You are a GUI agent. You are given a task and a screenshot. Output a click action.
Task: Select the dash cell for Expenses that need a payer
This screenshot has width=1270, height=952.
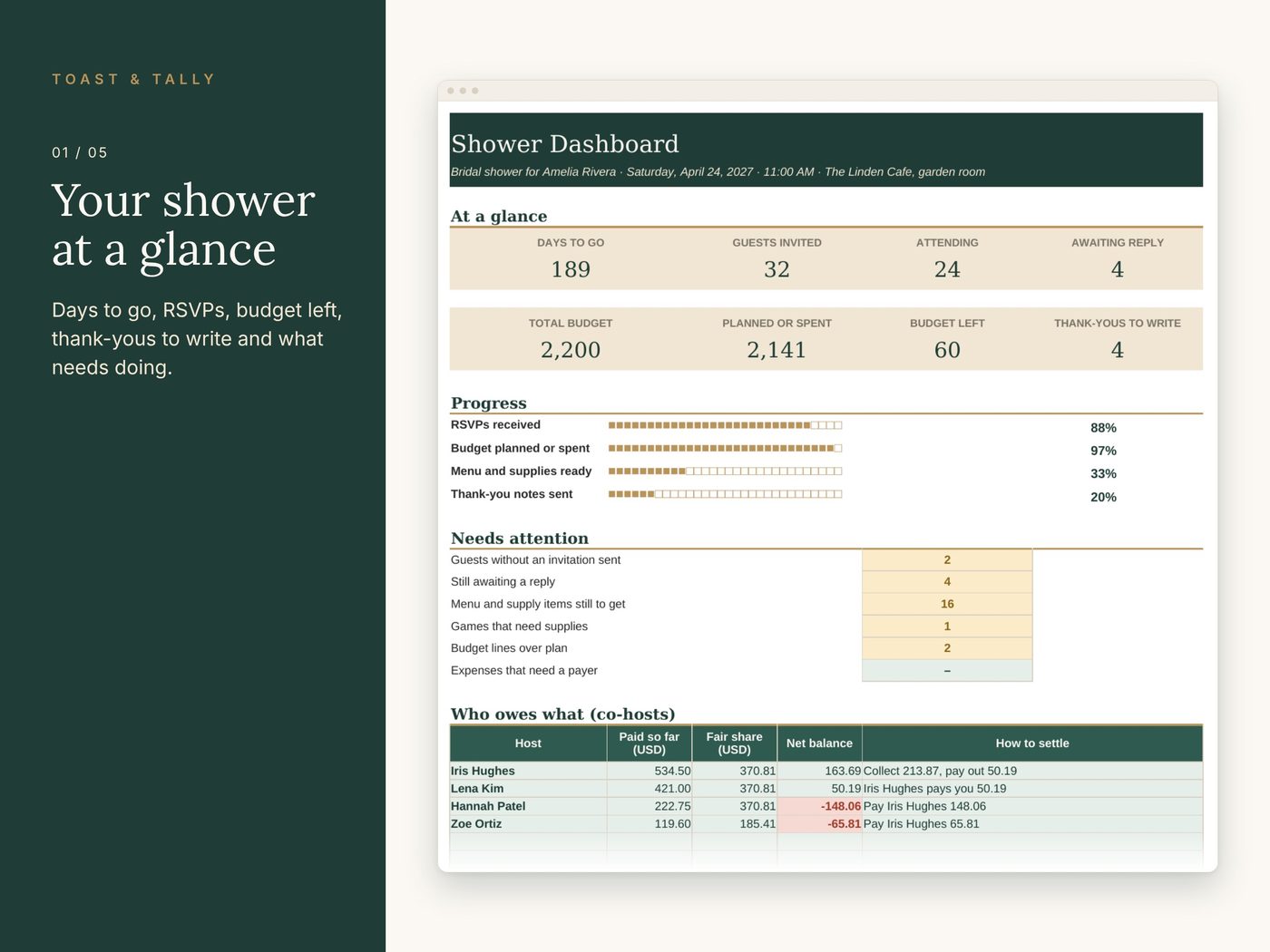pyautogui.click(x=947, y=671)
